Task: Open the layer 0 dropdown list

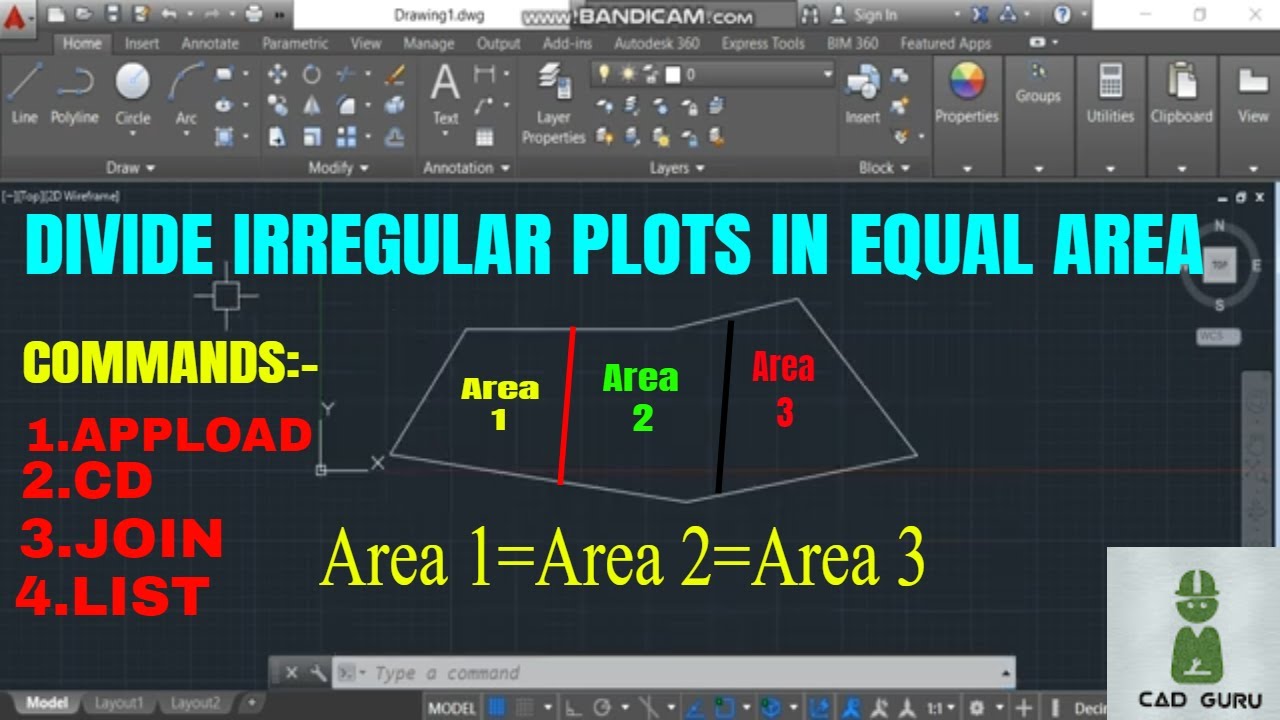Action: (x=826, y=74)
